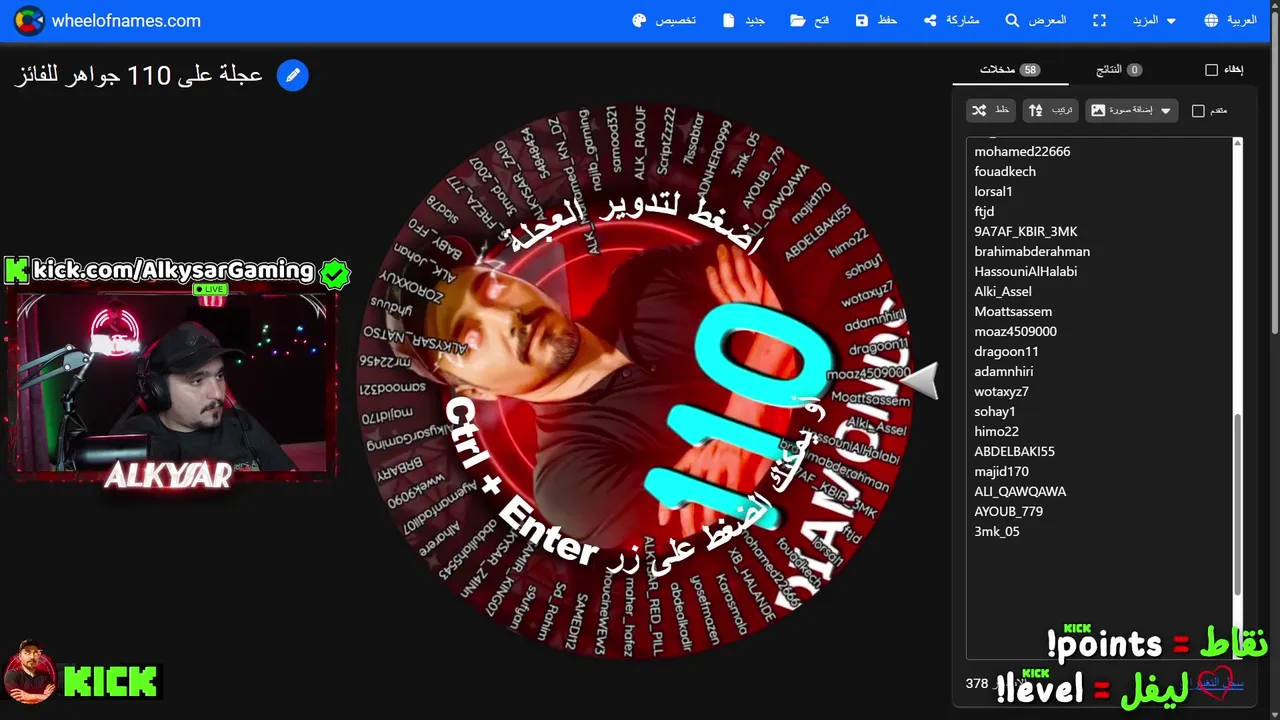Screen dimensions: 1280x720
Task: Save the wheel using floppy disk icon
Action: pos(876,20)
